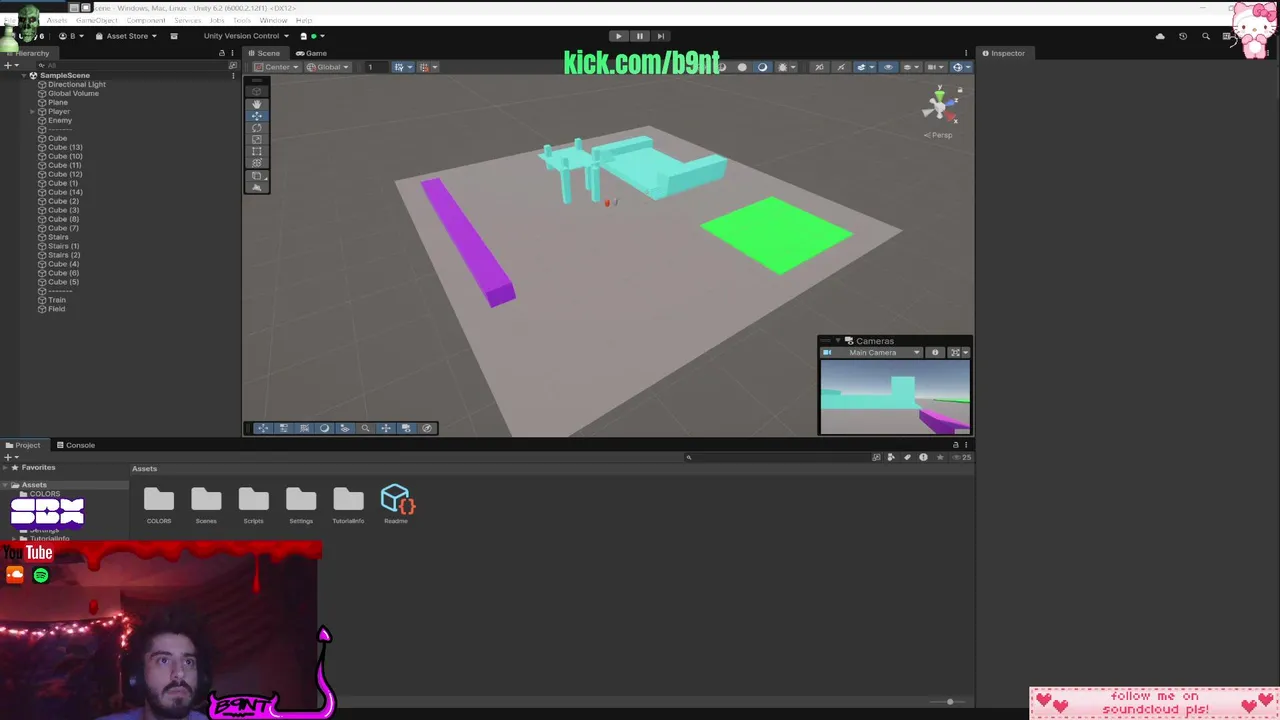This screenshot has width=1280, height=720.
Task: Toggle Persp projection mode
Action: (940, 135)
